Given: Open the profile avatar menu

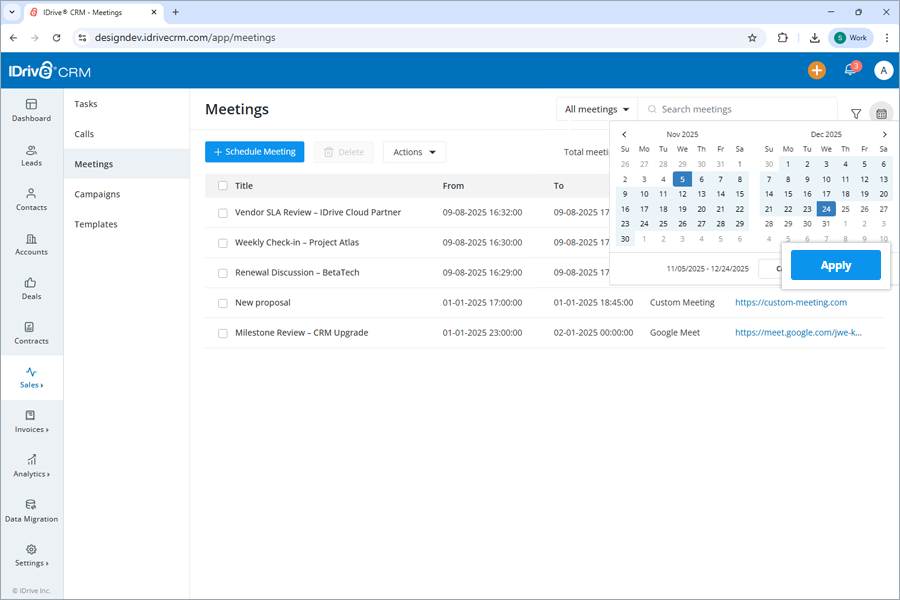Looking at the screenshot, I should click(882, 70).
